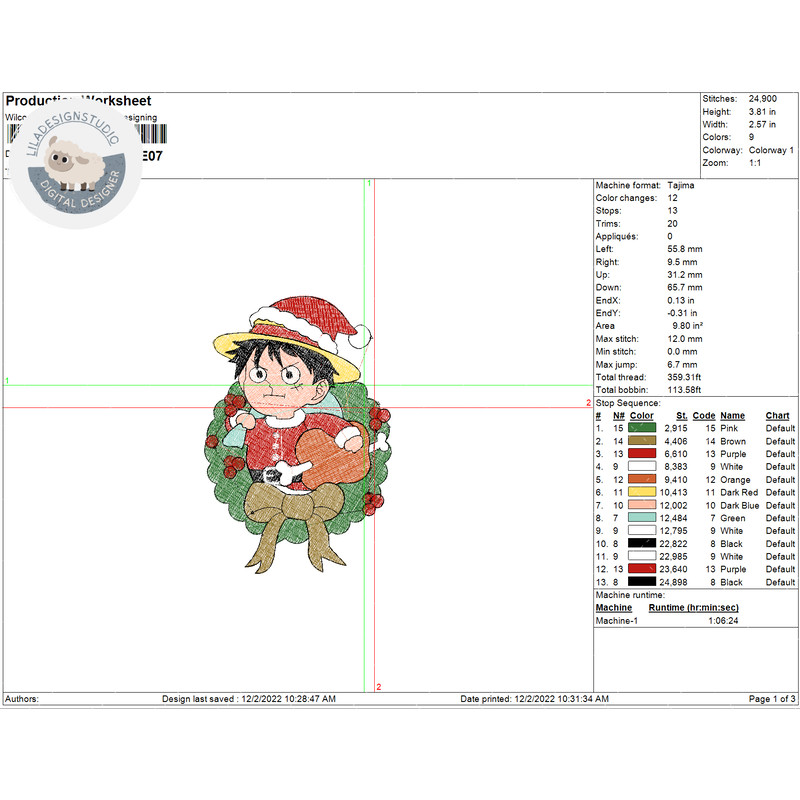The width and height of the screenshot is (800, 800).
Task: Click the Brown thread color swatch
Action: pyautogui.click(x=642, y=441)
